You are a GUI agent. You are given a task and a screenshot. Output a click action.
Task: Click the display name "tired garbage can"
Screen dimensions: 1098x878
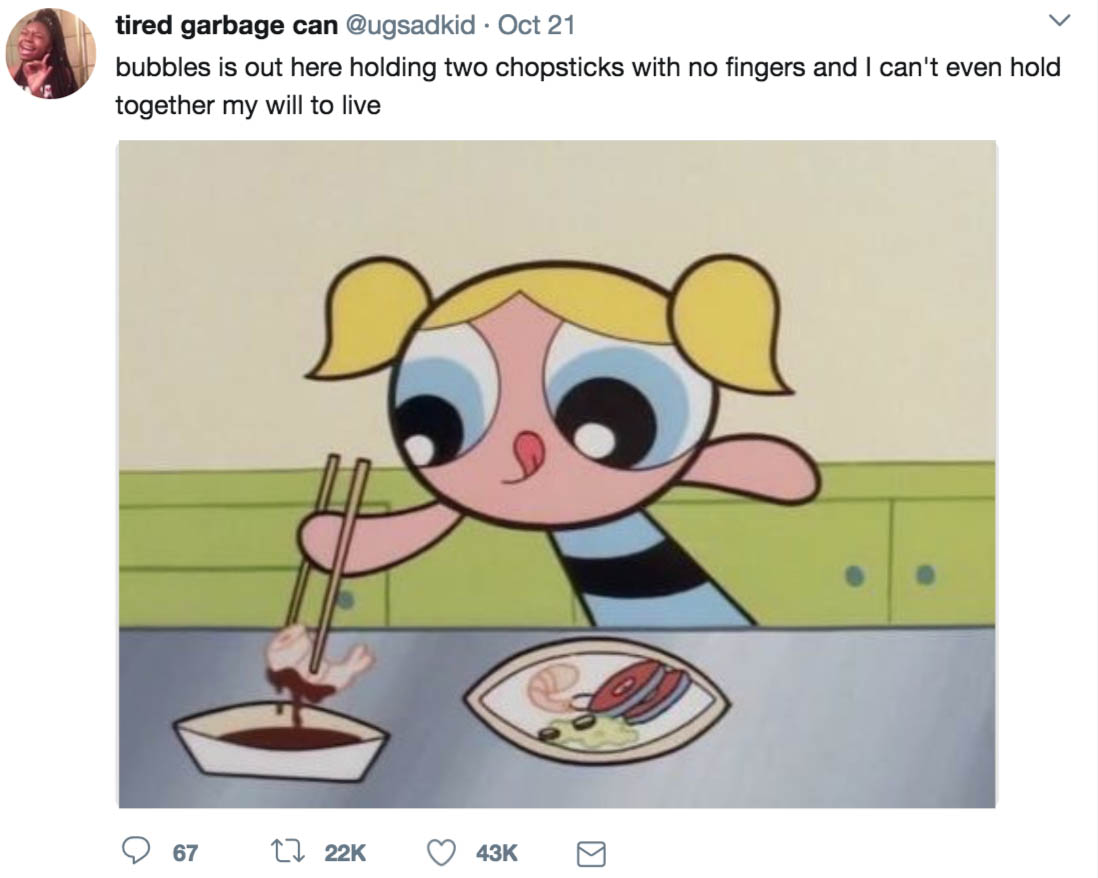tap(226, 24)
